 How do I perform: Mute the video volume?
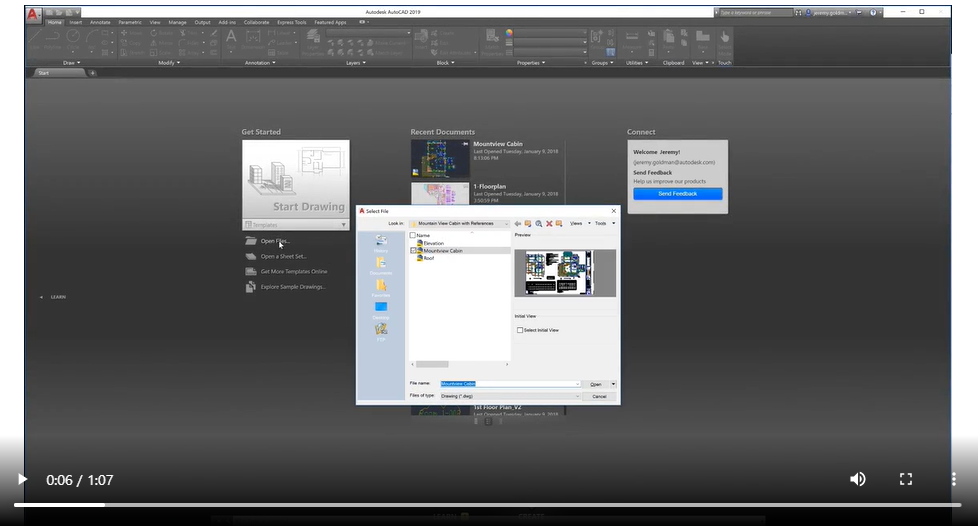pyautogui.click(x=858, y=479)
